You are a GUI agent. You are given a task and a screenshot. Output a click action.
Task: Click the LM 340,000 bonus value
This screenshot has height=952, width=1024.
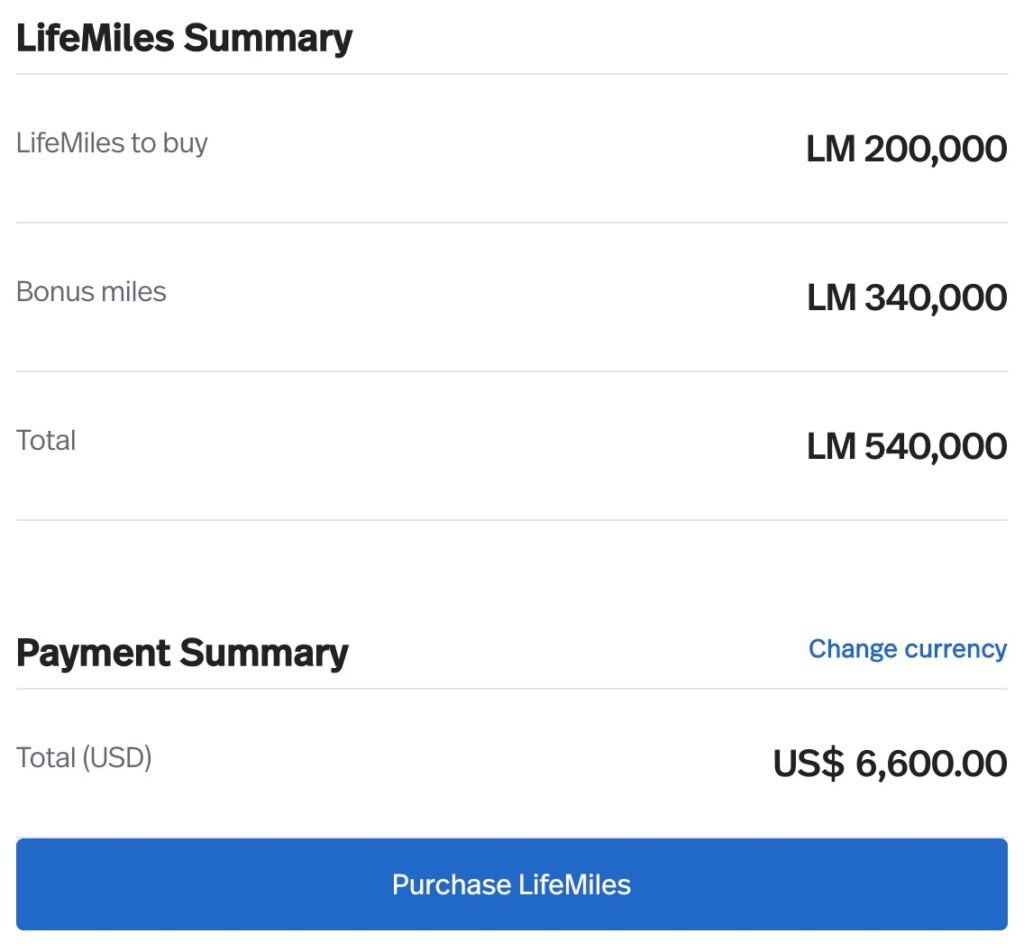[x=906, y=297]
